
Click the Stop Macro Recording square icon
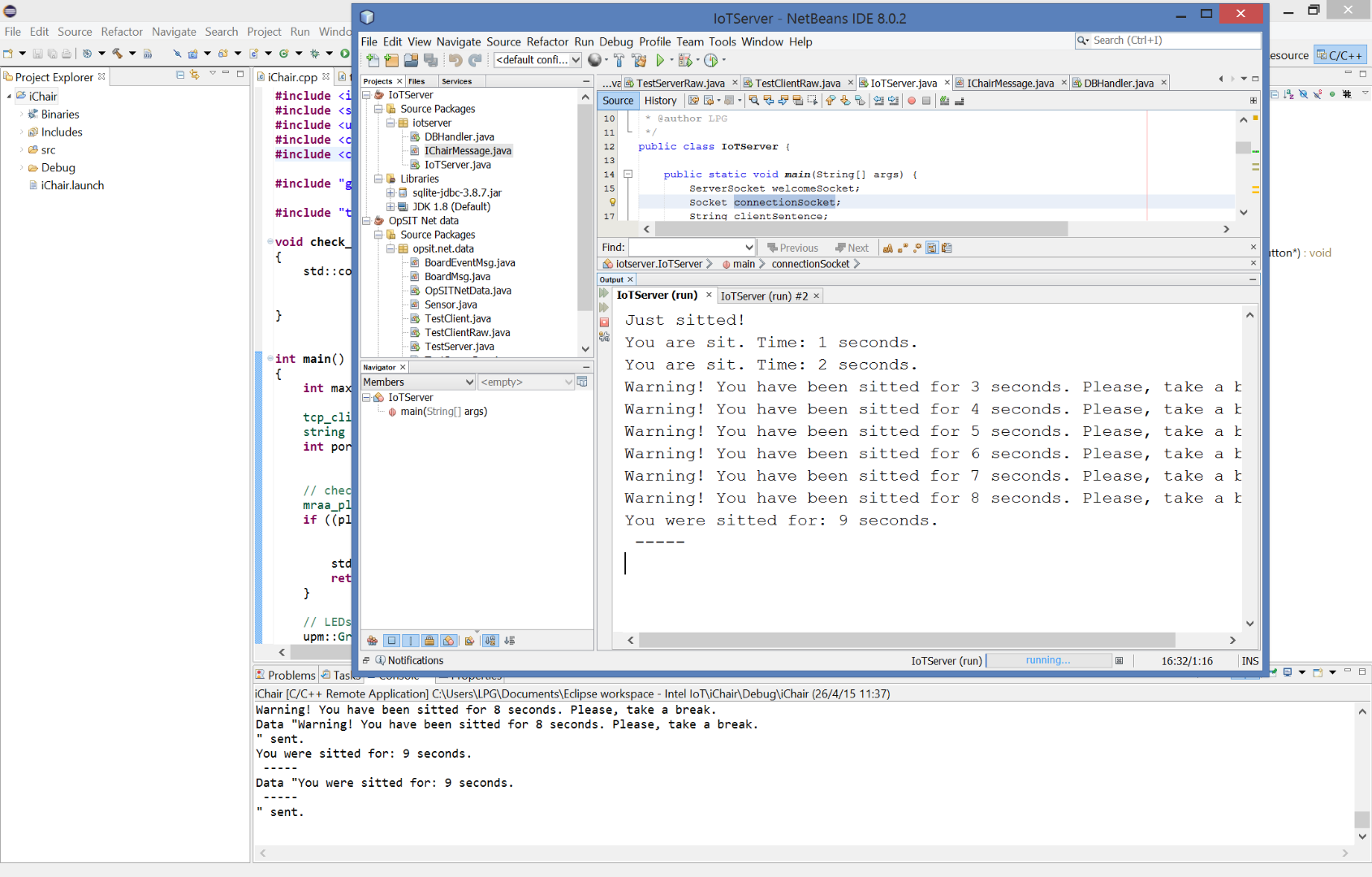pyautogui.click(x=926, y=101)
